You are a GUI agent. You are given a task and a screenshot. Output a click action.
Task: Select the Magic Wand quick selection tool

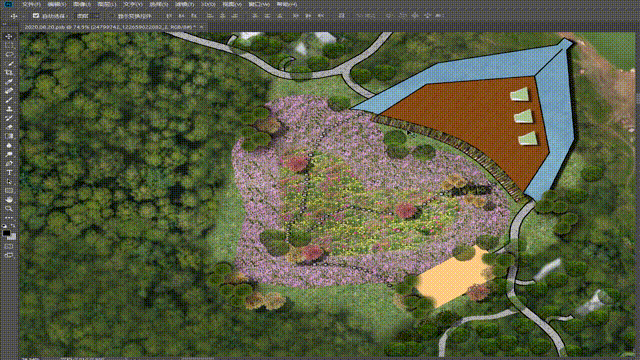pyautogui.click(x=9, y=64)
